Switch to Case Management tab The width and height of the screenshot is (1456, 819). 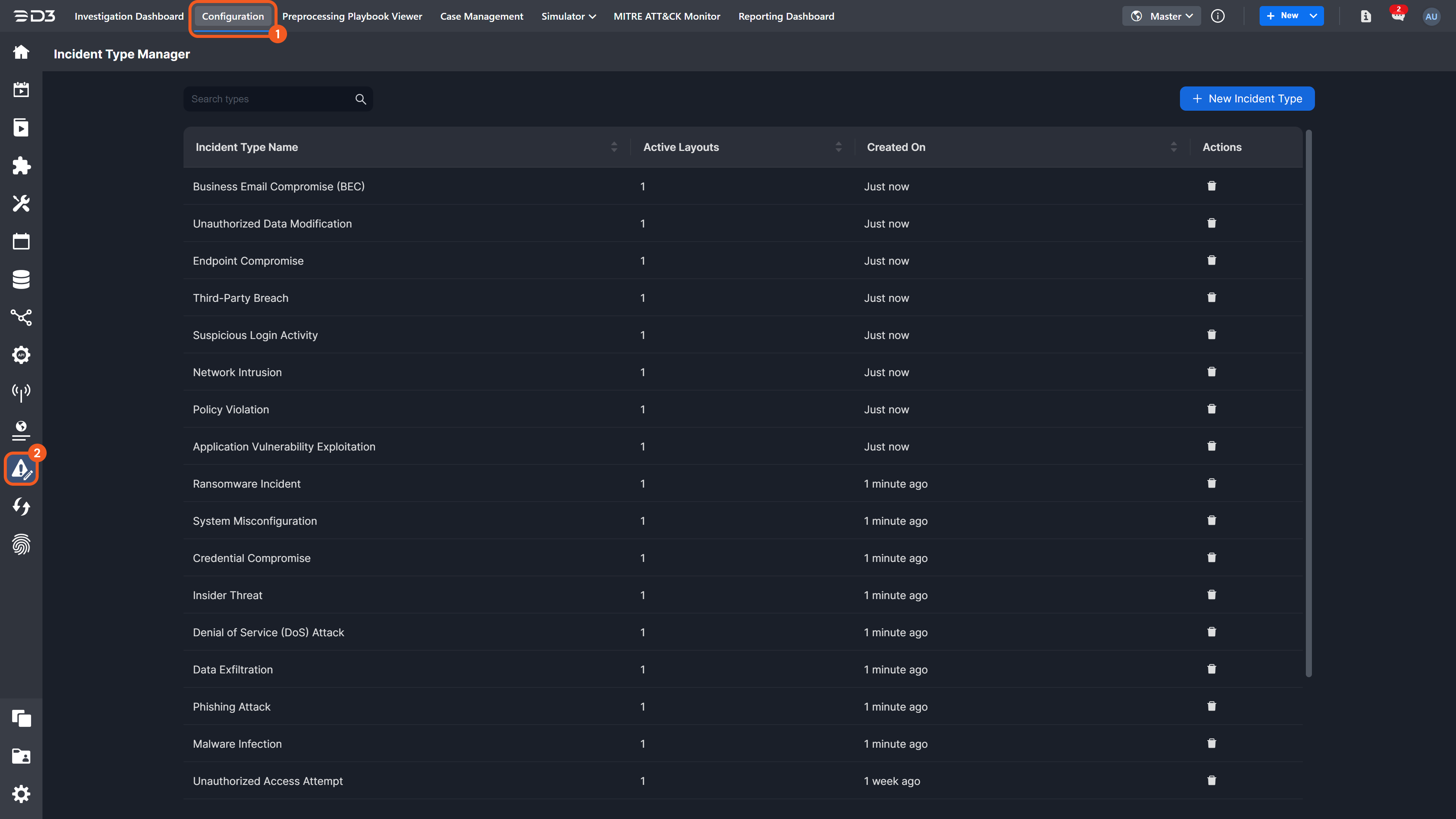click(482, 16)
